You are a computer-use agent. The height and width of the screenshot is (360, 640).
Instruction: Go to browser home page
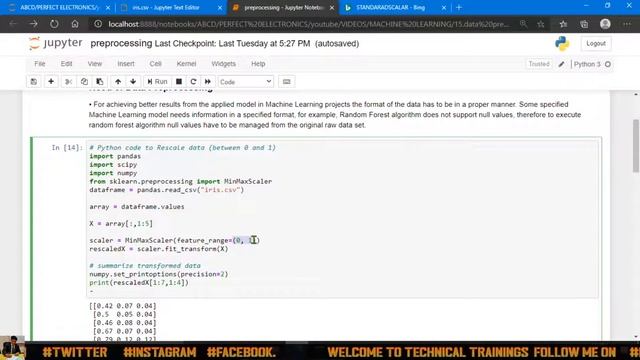(x=75, y=24)
